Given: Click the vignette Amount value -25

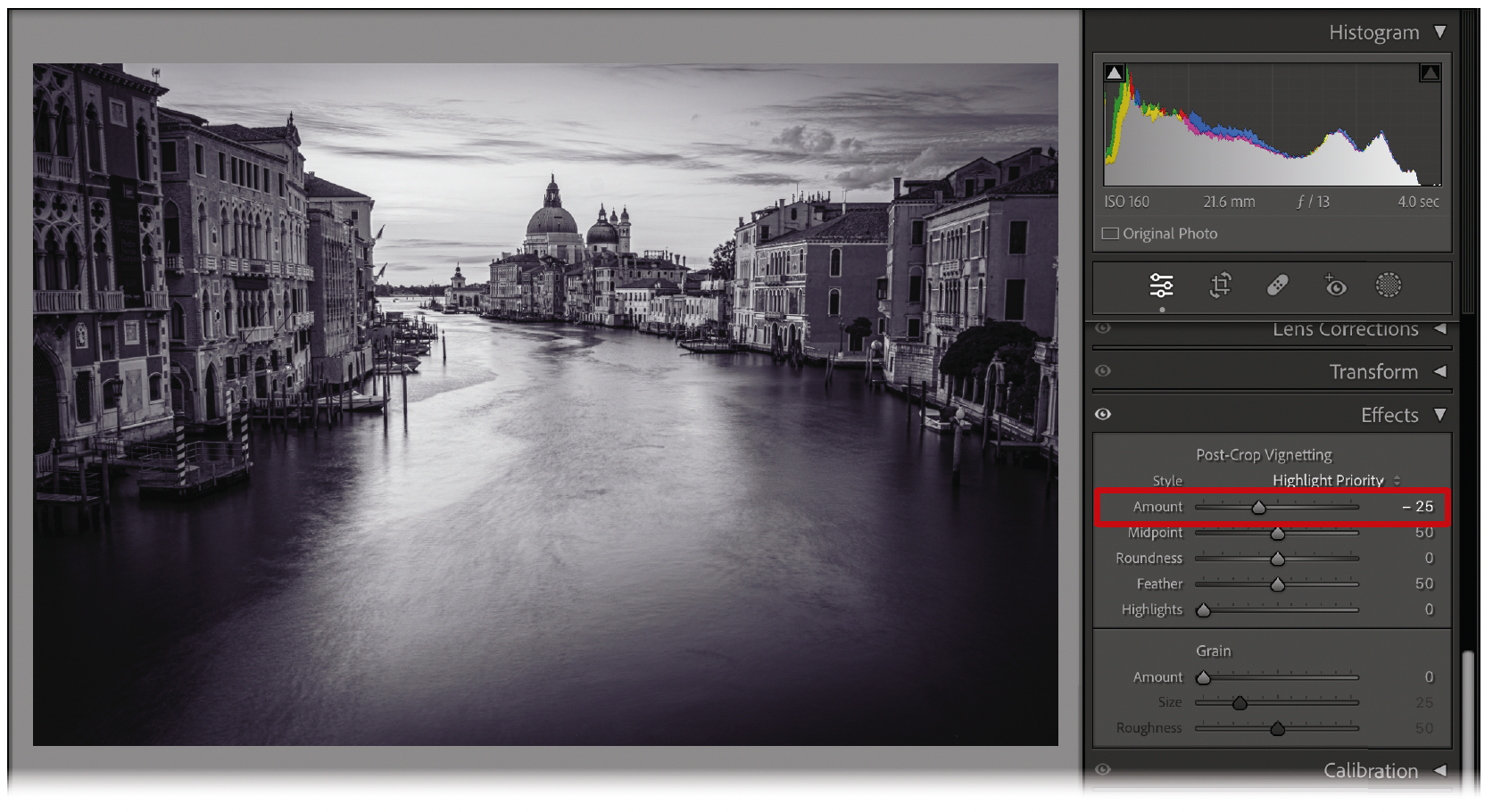Looking at the screenshot, I should click(1419, 507).
